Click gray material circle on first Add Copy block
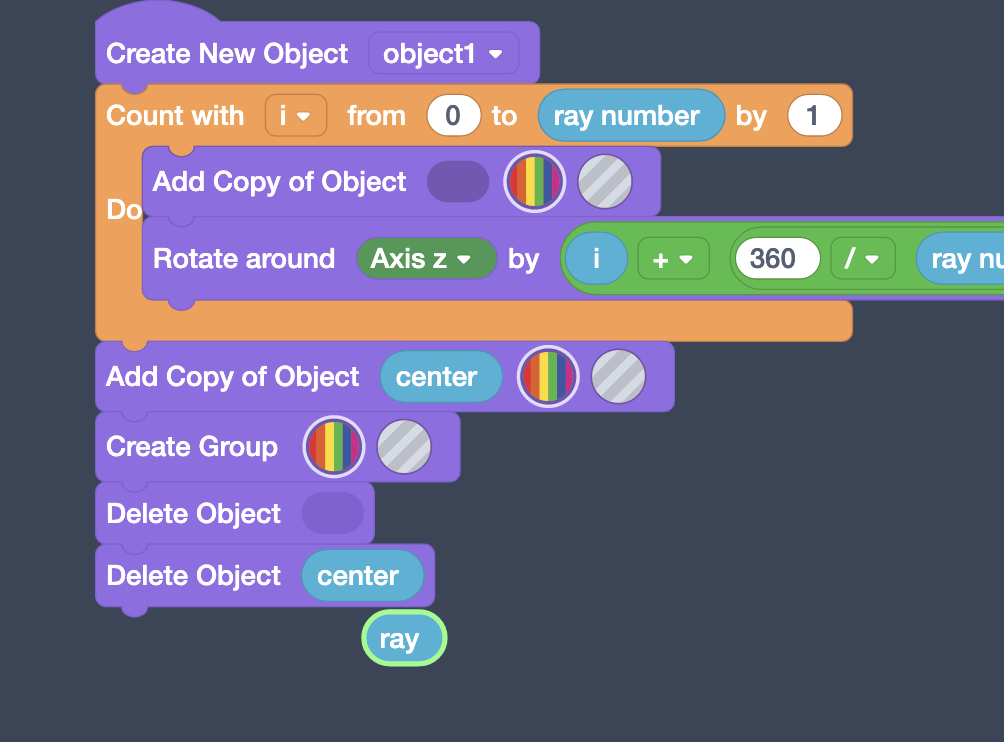The height and width of the screenshot is (742, 1004). 605,181
